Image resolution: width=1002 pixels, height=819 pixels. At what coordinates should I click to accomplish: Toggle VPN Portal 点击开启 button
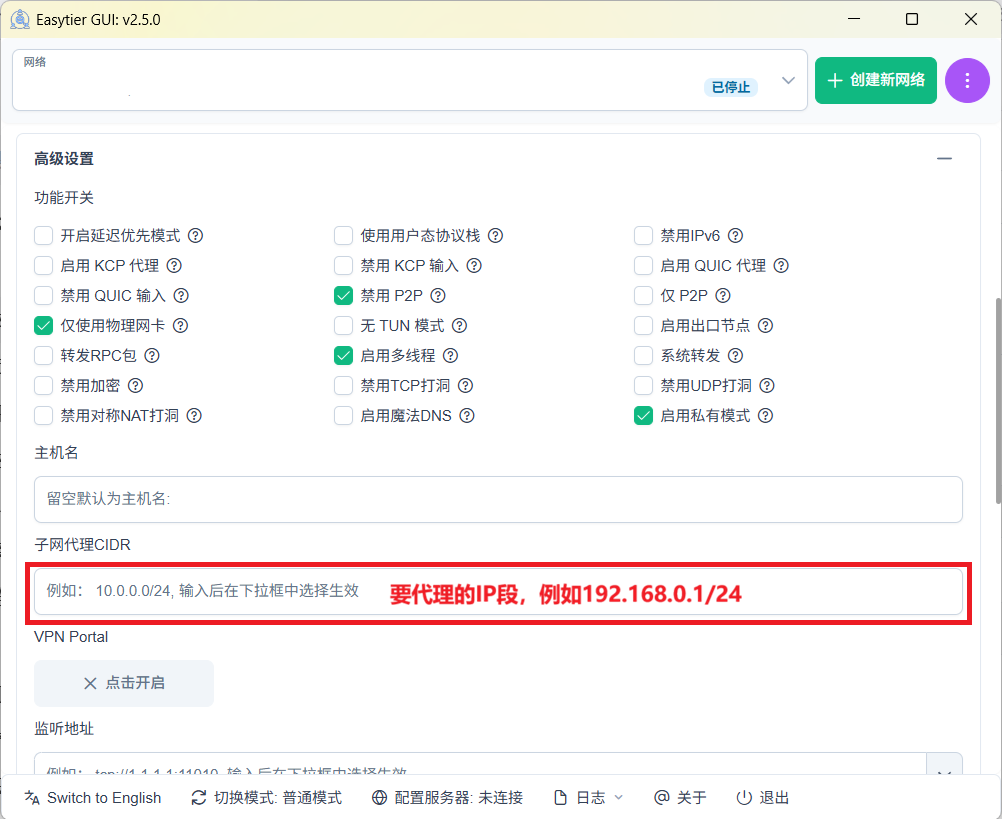click(124, 684)
